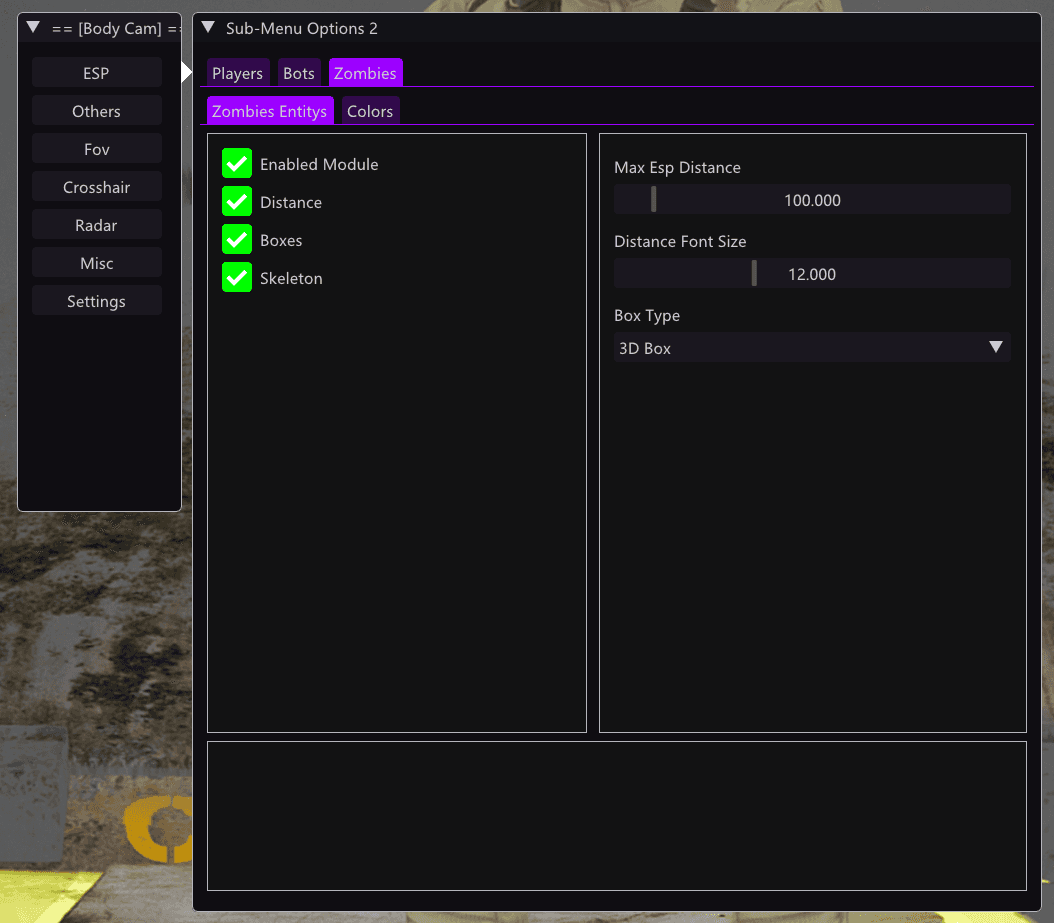Go to the Others section
This screenshot has height=923, width=1054.
click(x=97, y=111)
